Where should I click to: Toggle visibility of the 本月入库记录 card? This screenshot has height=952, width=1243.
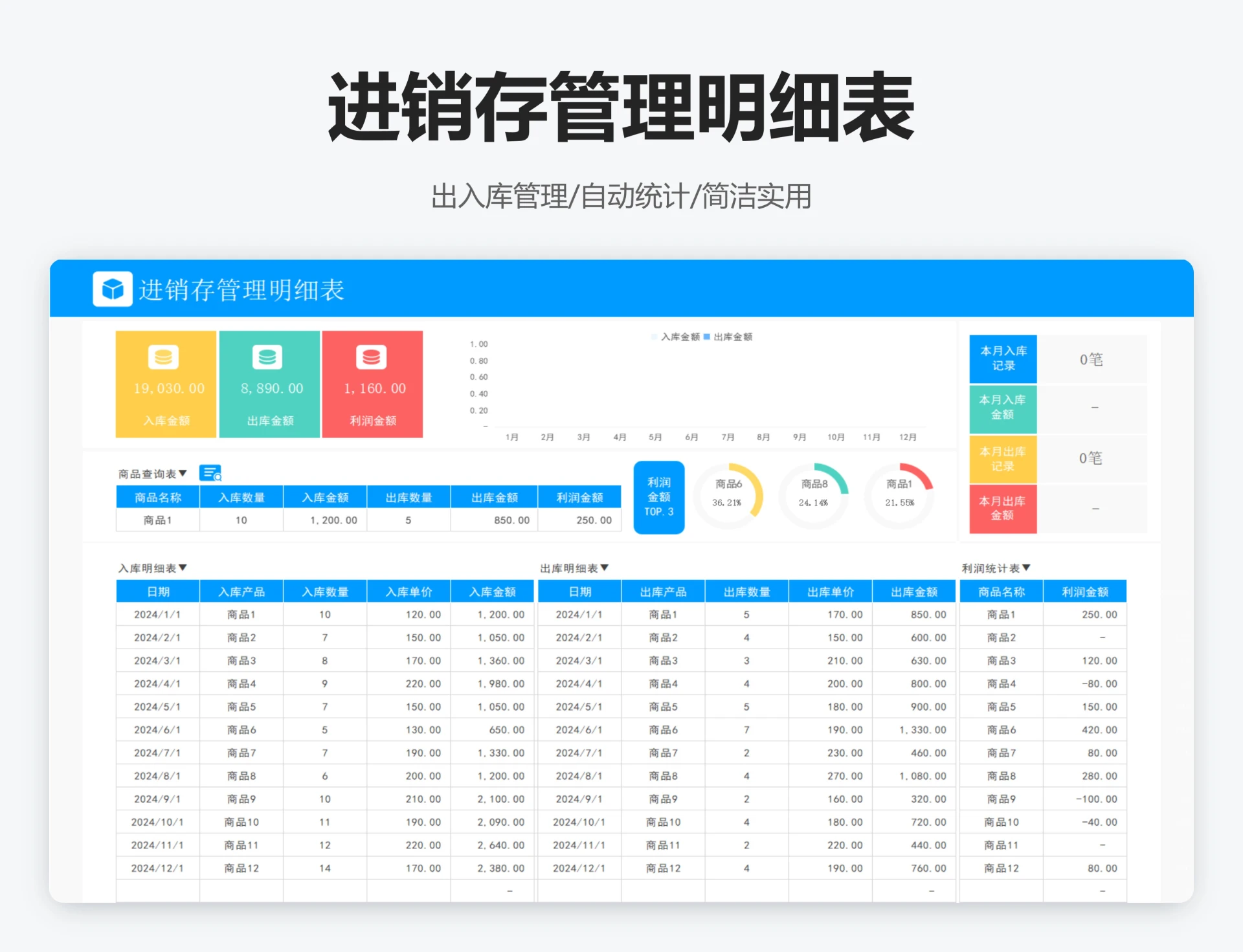(x=1002, y=359)
